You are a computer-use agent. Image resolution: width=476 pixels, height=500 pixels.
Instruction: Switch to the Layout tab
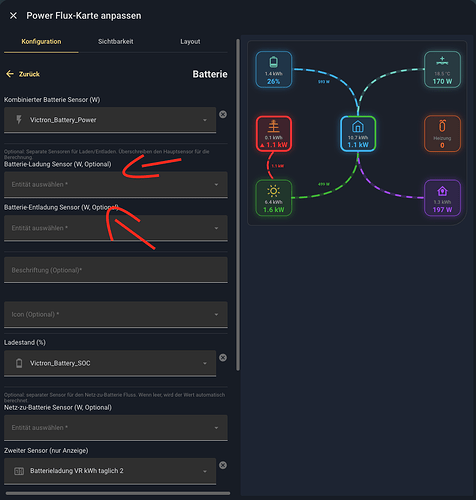pyautogui.click(x=190, y=42)
